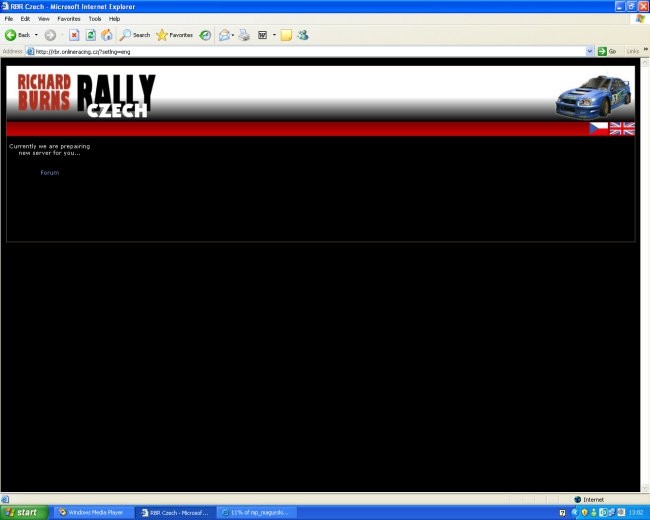Expand the Links toolbar chevron
650x520 pixels.
[x=645, y=49]
